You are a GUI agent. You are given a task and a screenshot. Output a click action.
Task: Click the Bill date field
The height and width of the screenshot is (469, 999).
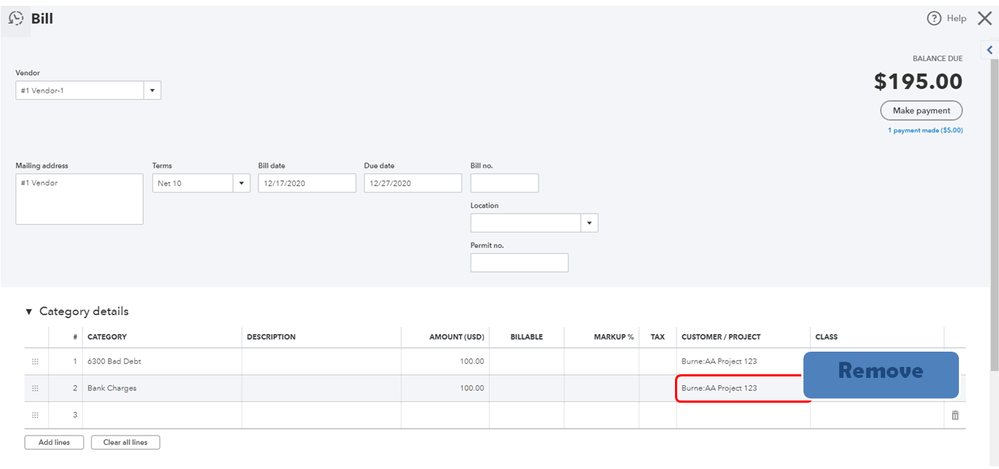(307, 184)
